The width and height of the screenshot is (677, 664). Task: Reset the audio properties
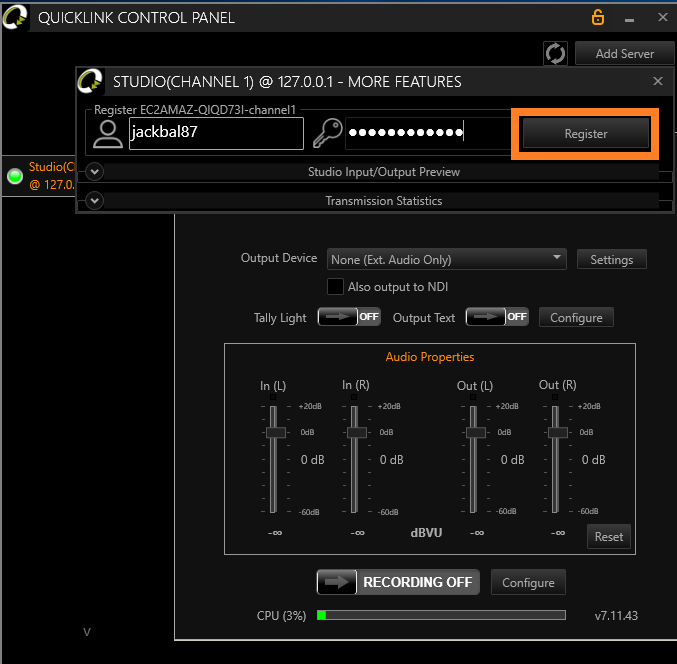[x=609, y=537]
